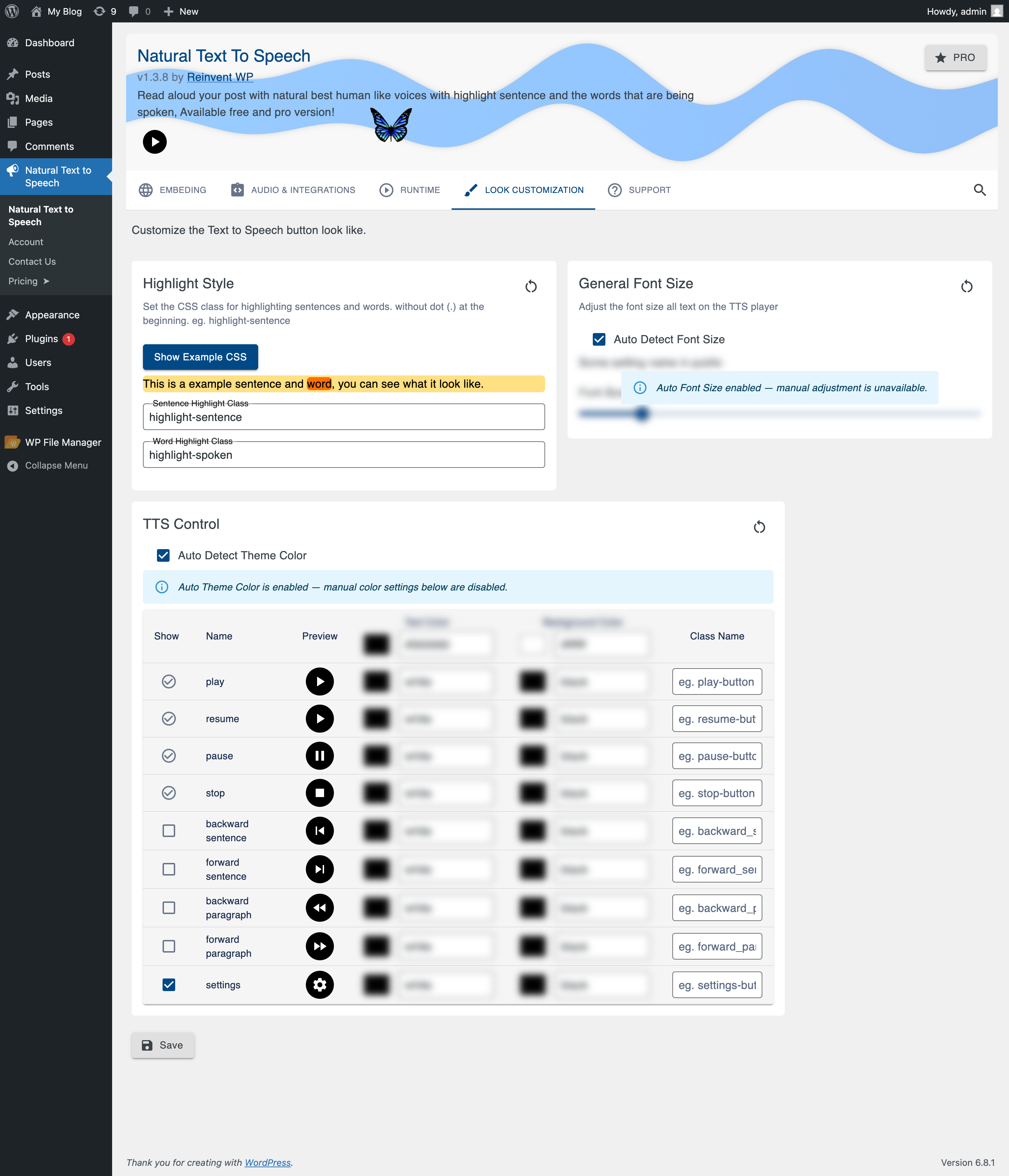Viewport: 1009px width, 1176px height.
Task: Open the comments bubble in admin bar
Action: pyautogui.click(x=139, y=11)
